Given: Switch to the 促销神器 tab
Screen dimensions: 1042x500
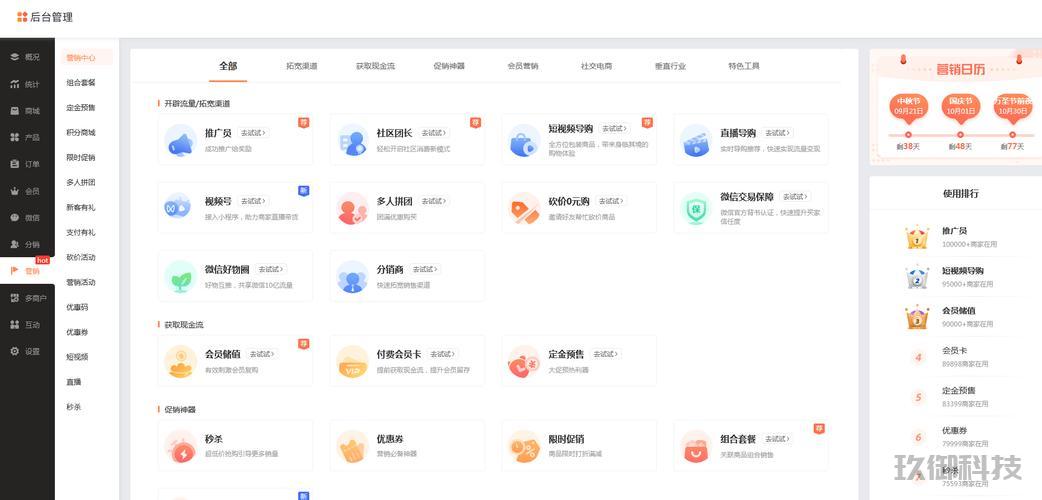Looking at the screenshot, I should [x=449, y=66].
